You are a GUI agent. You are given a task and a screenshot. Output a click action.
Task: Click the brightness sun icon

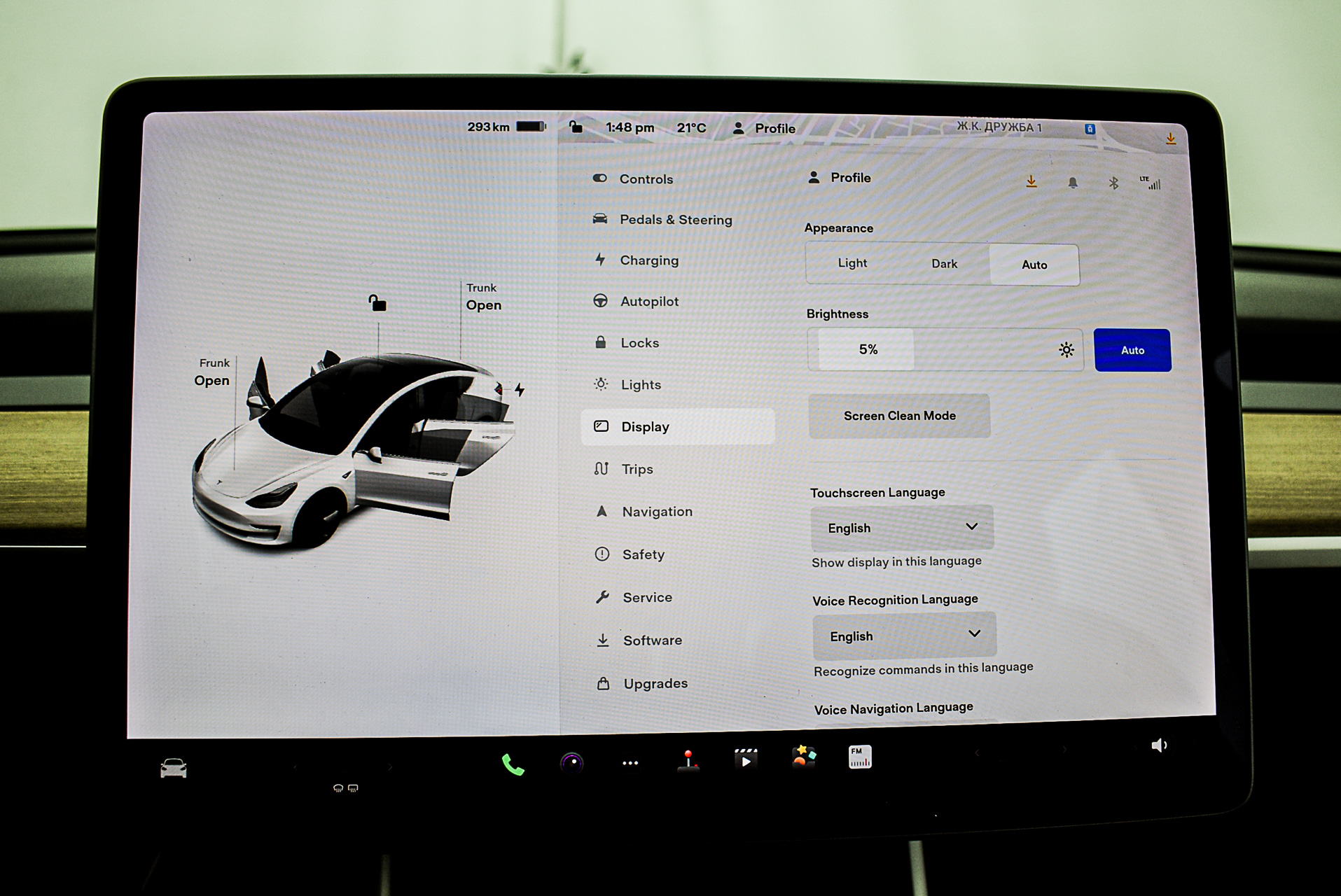(x=1066, y=350)
